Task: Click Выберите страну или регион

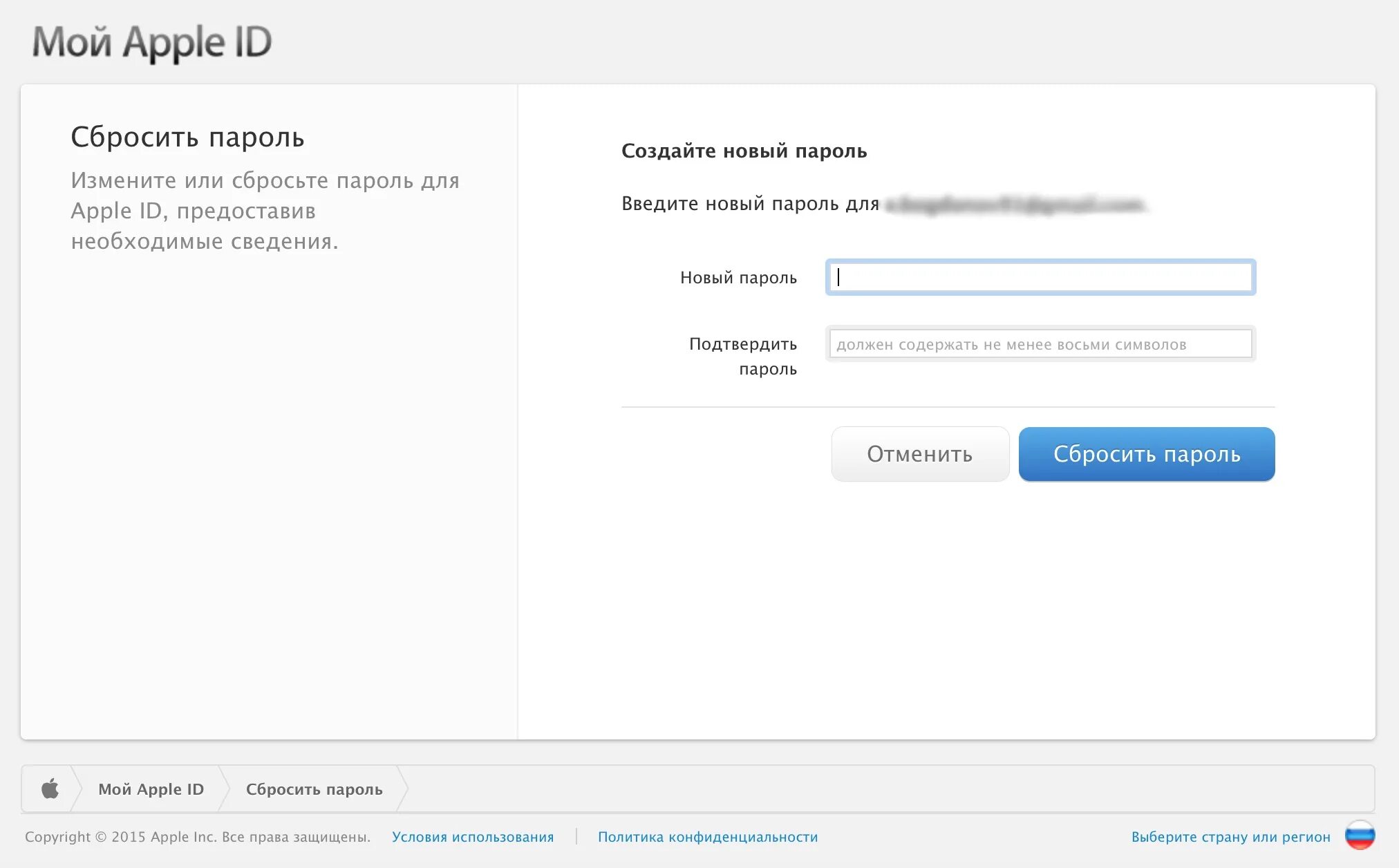Action: (1234, 836)
